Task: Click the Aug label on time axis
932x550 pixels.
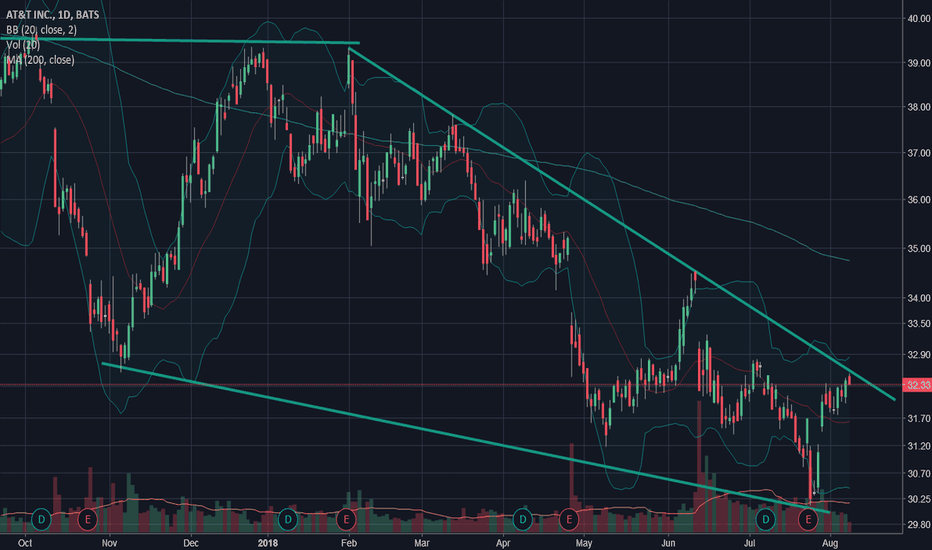Action: pos(830,542)
